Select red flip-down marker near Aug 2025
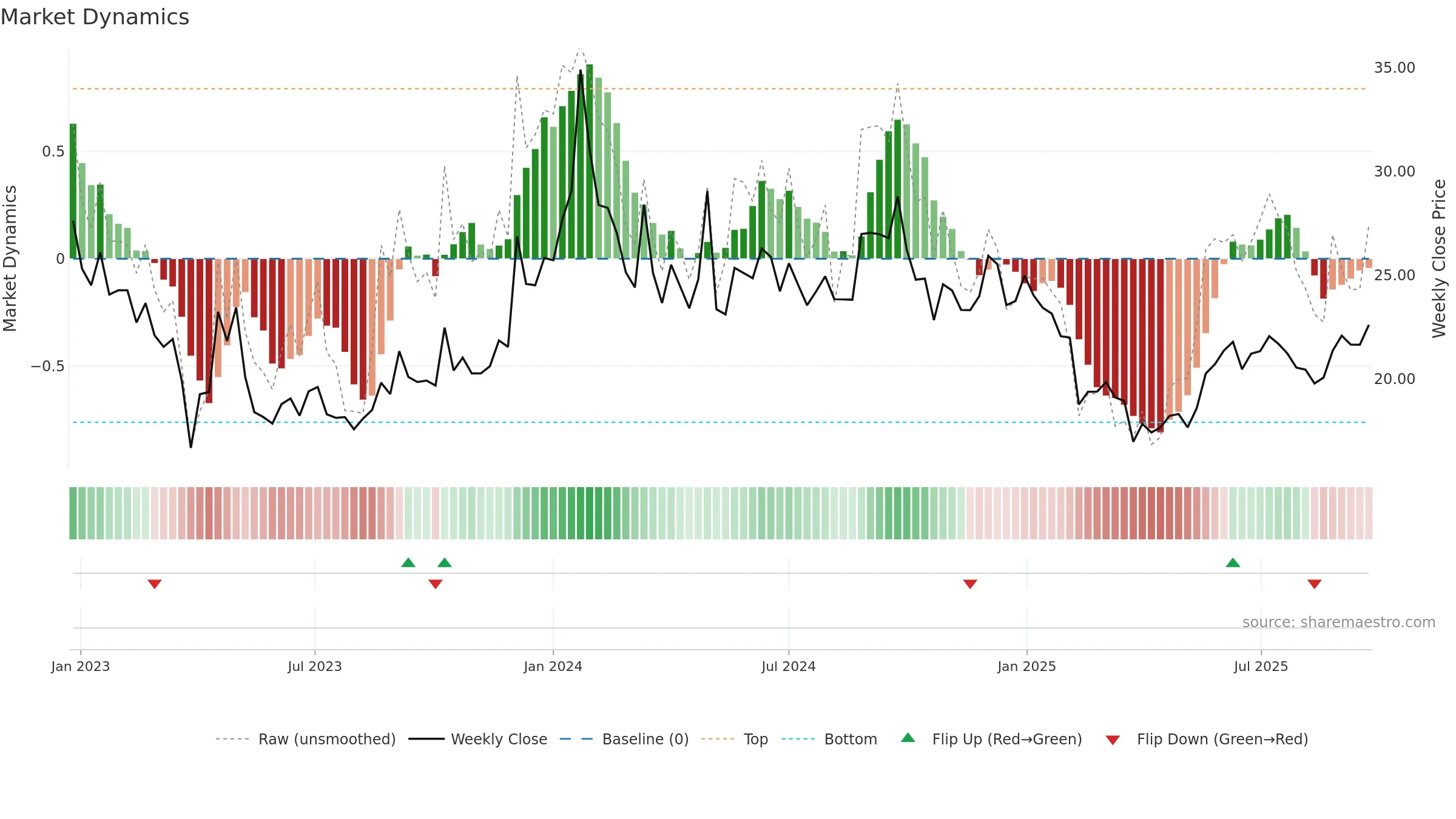 pos(1315,584)
